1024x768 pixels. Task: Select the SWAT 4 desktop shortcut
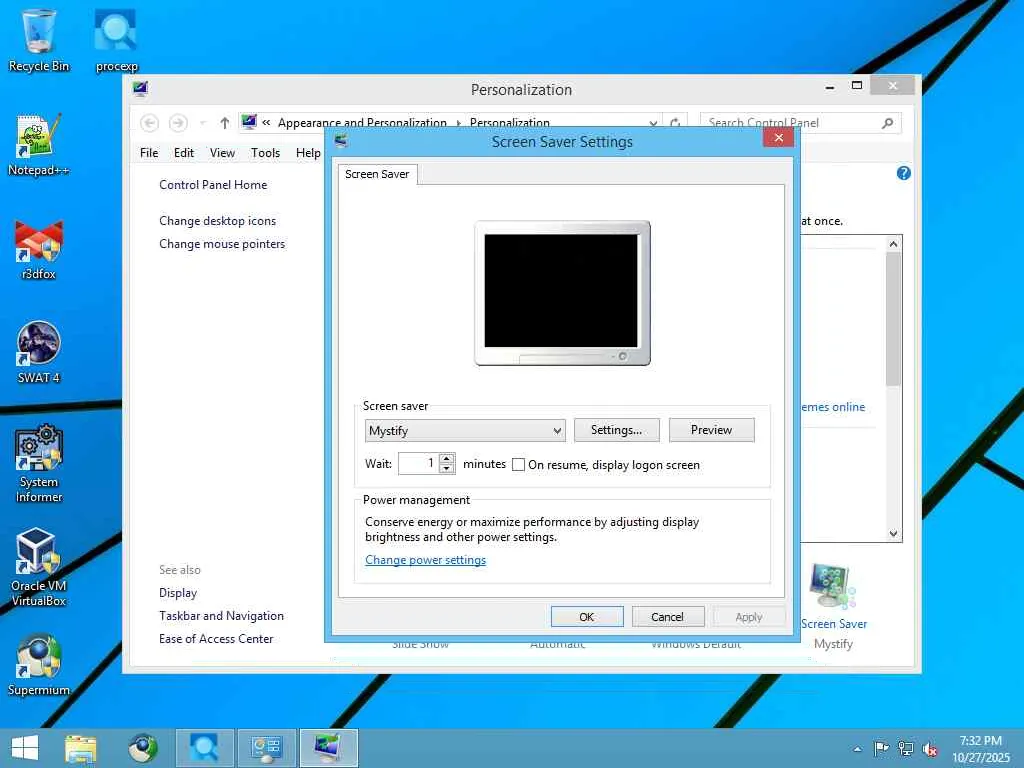click(x=39, y=351)
